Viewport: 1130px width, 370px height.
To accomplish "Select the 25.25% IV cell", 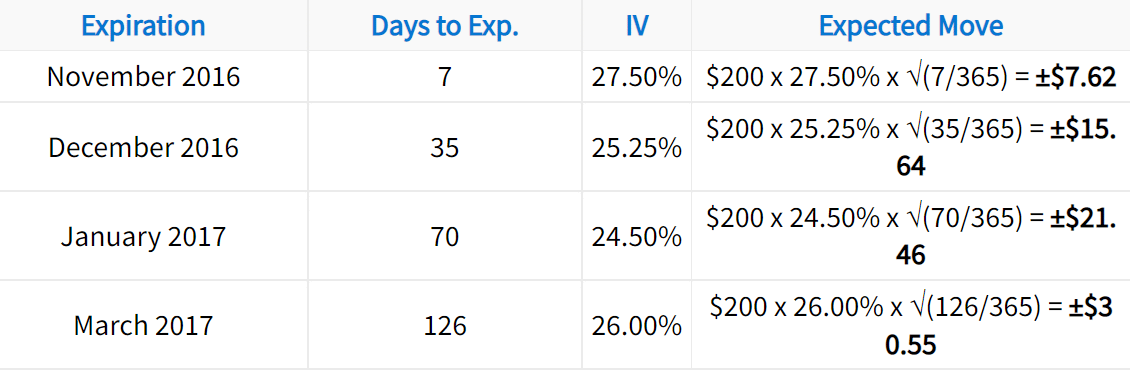I will pyautogui.click(x=636, y=147).
